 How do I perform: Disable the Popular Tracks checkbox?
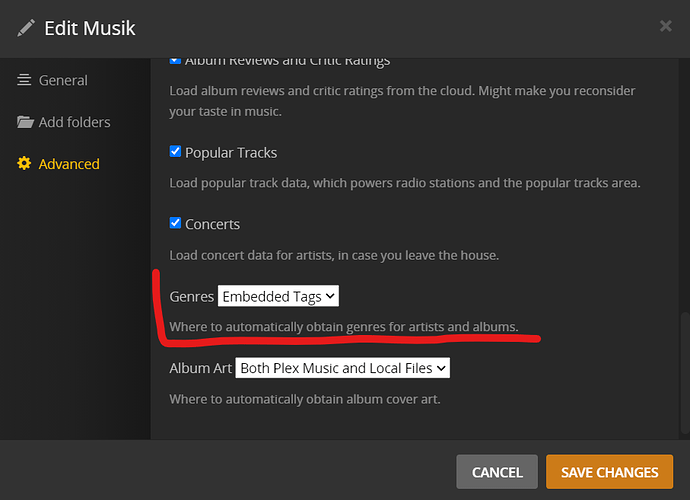(176, 153)
